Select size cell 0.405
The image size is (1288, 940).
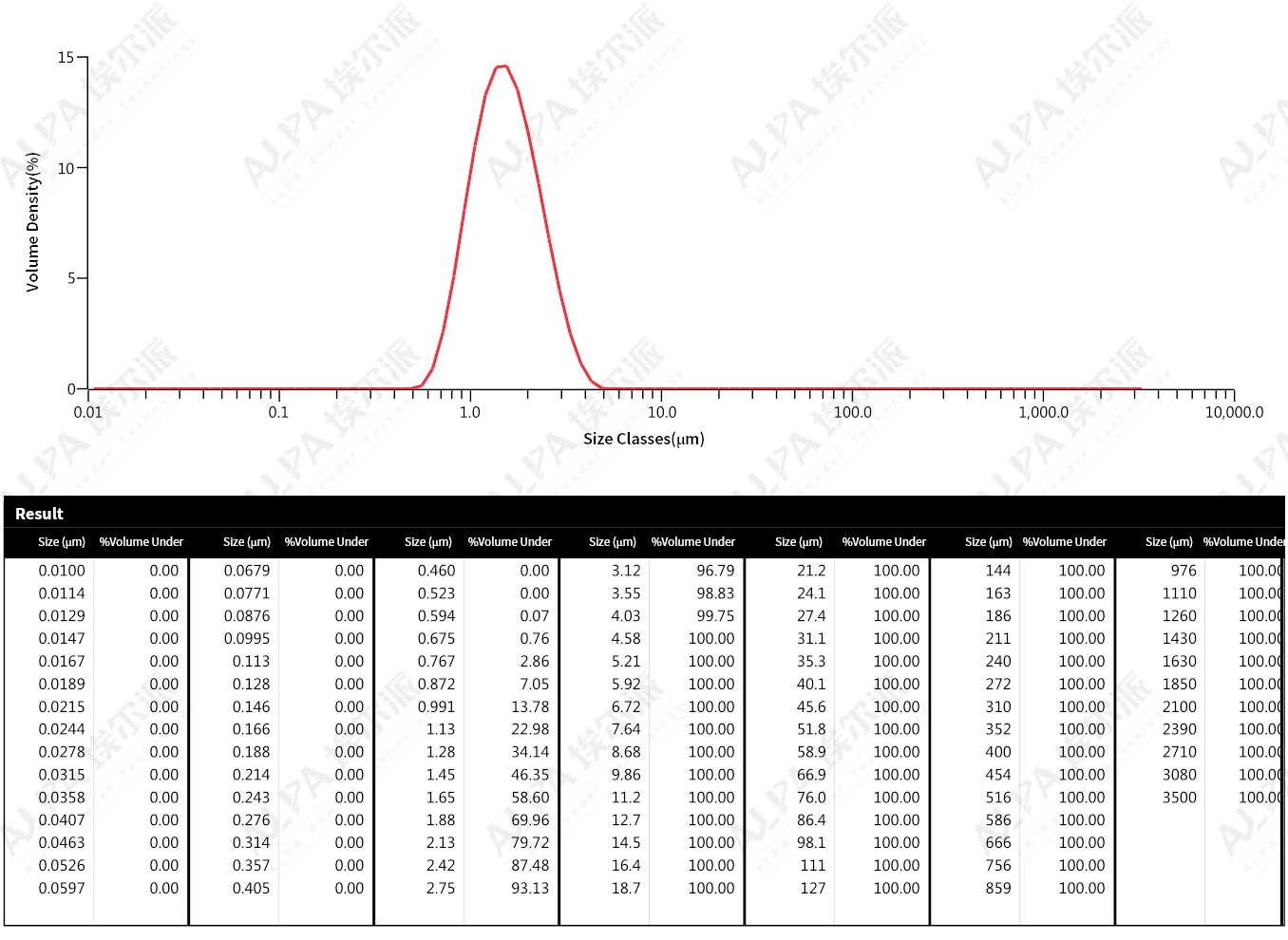252,889
